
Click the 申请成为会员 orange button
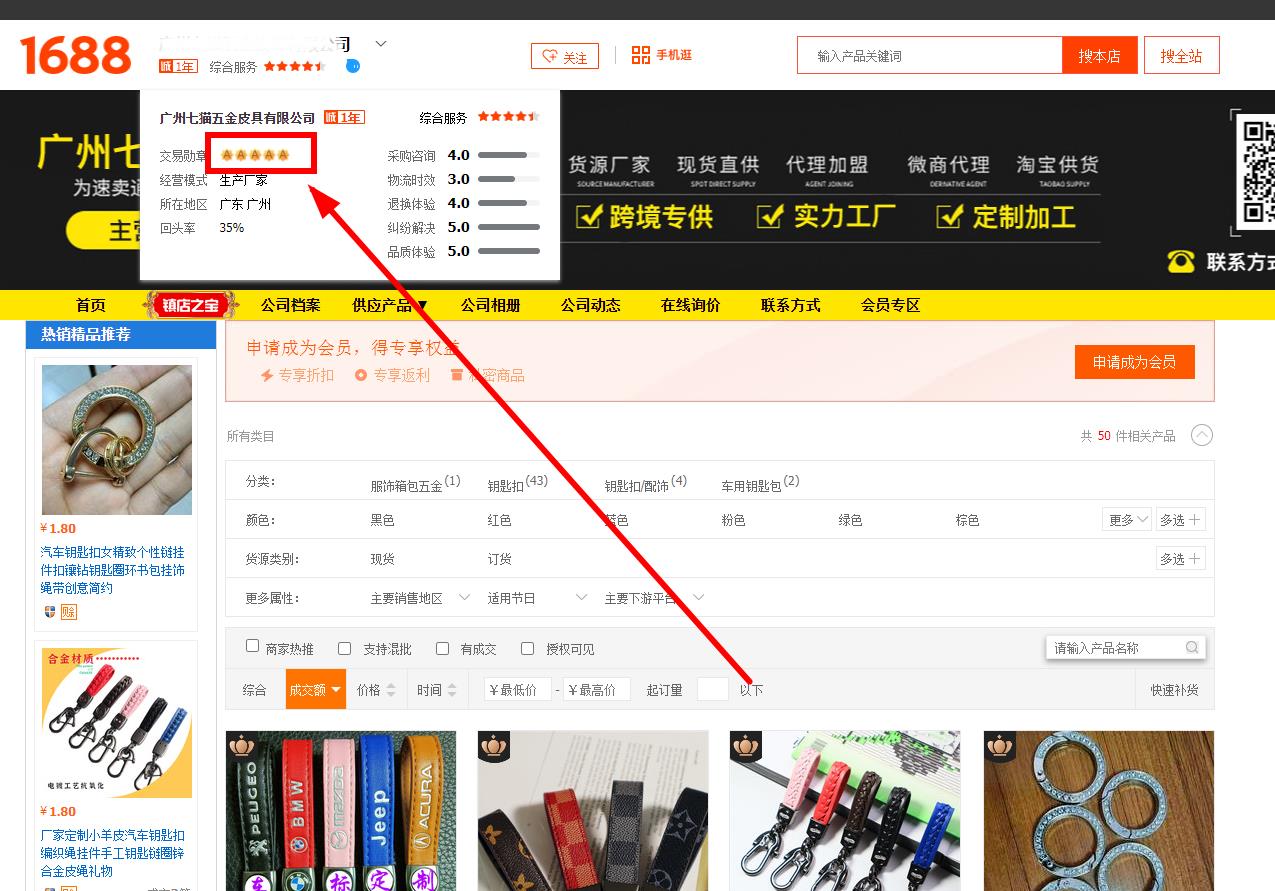coord(1135,362)
